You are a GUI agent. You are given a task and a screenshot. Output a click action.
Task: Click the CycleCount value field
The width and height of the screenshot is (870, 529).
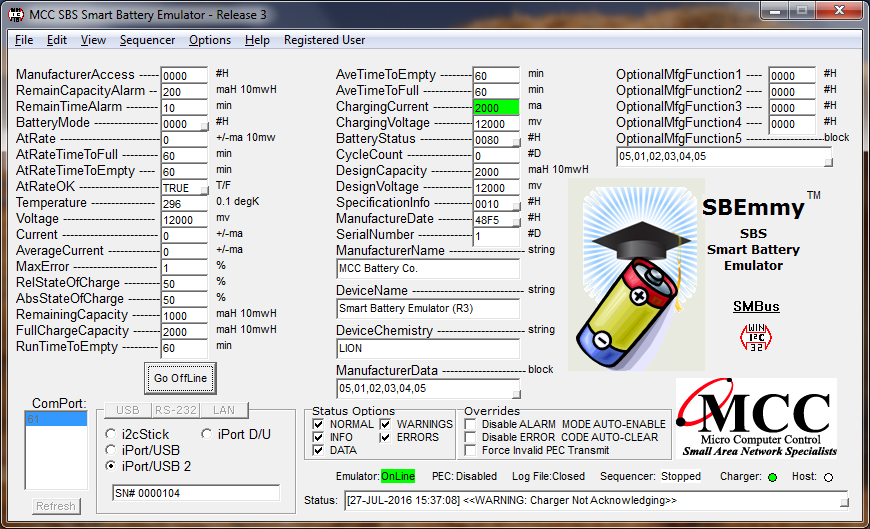click(495, 156)
